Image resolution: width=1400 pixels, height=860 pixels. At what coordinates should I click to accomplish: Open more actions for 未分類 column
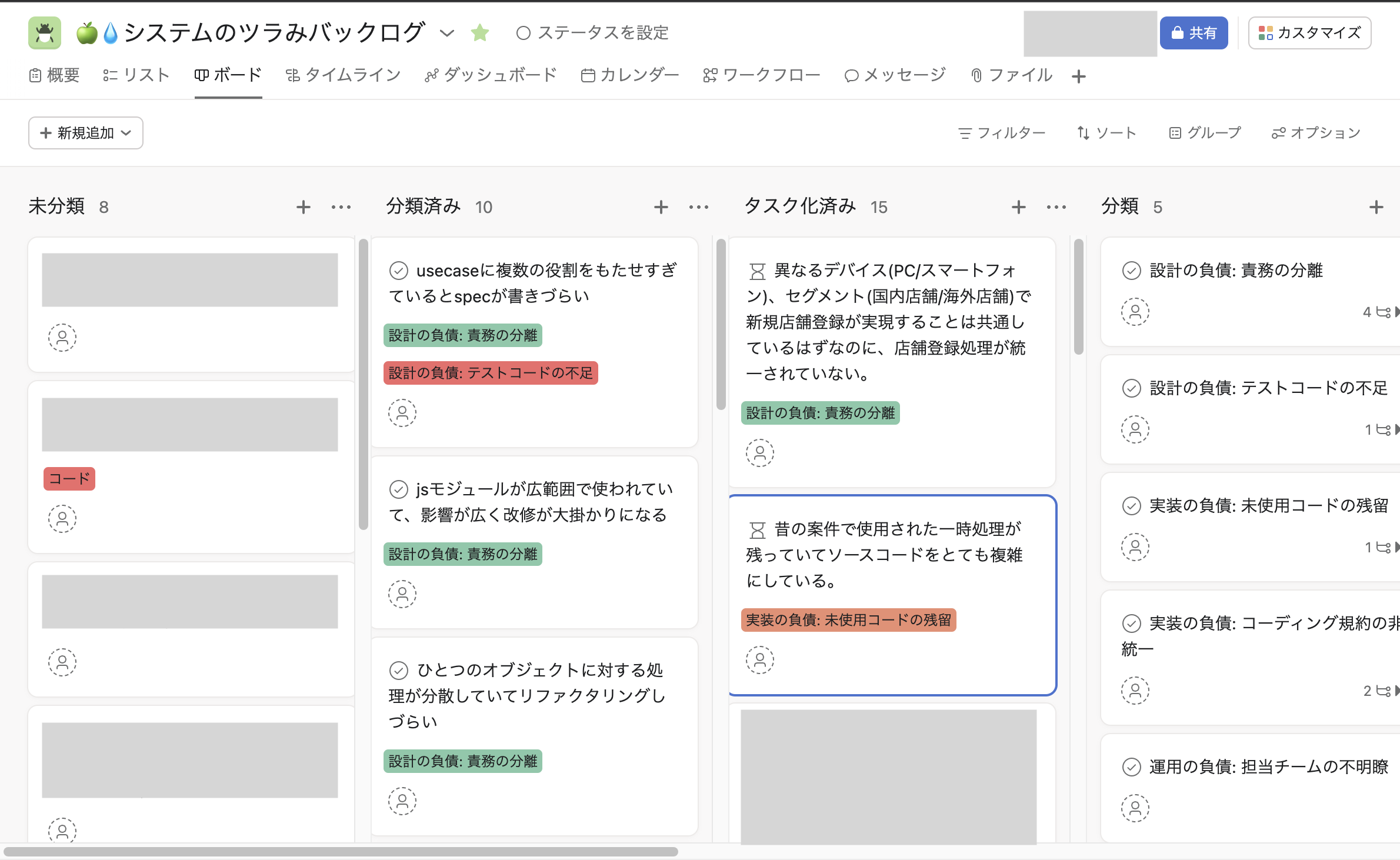click(341, 207)
